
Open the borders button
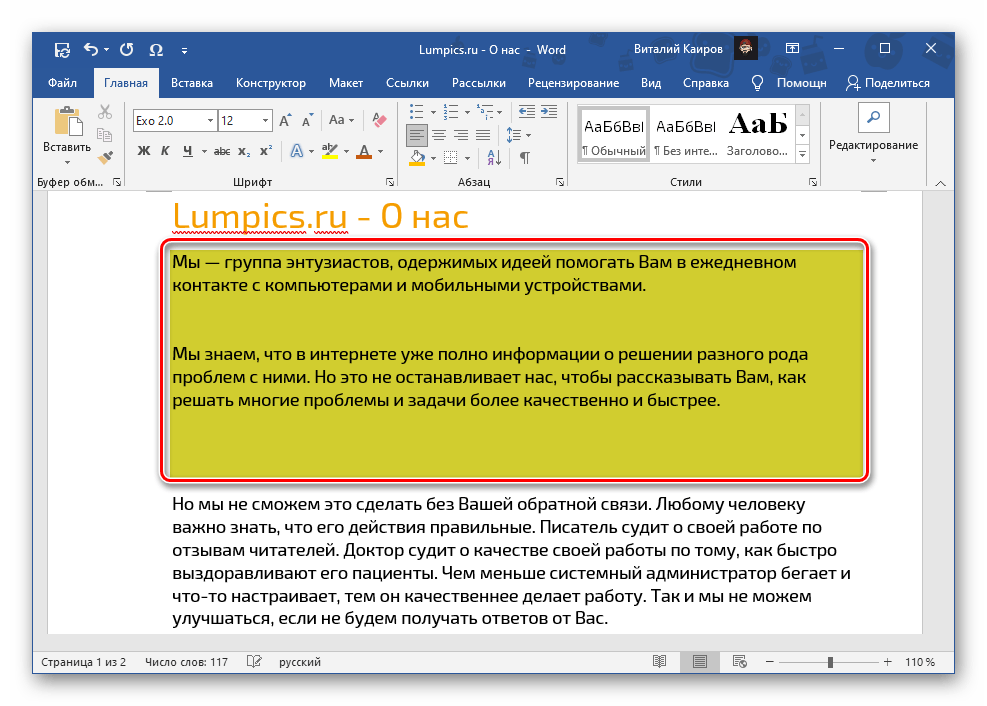(451, 157)
